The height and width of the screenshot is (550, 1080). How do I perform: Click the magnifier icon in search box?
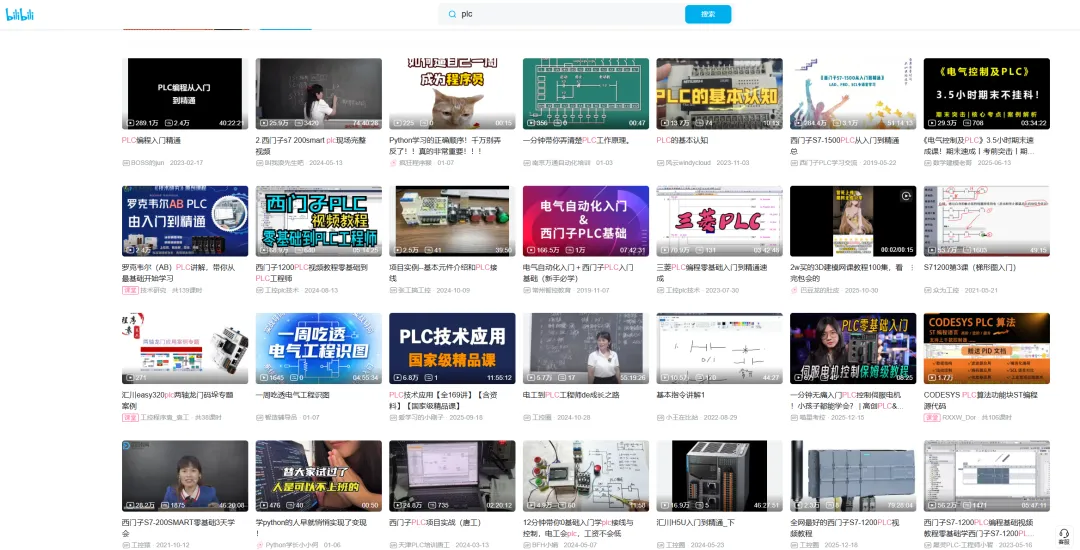coord(453,14)
